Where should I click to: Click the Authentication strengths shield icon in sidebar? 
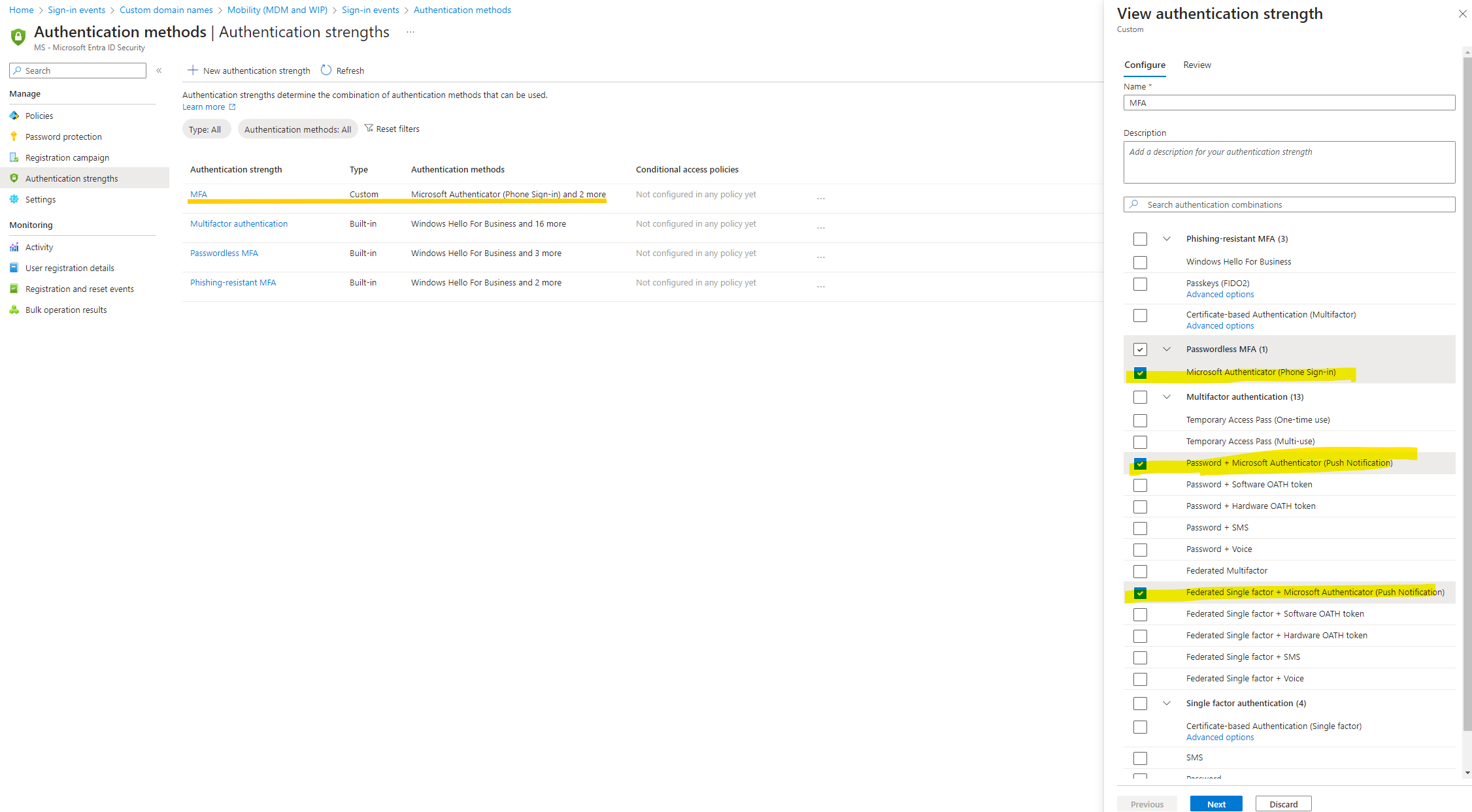[x=14, y=178]
